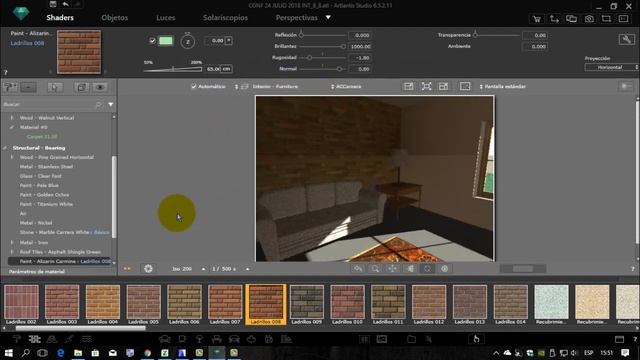640x360 pixels.
Task: Choose the Ladrillos 011 brick thumbnail
Action: 388,302
